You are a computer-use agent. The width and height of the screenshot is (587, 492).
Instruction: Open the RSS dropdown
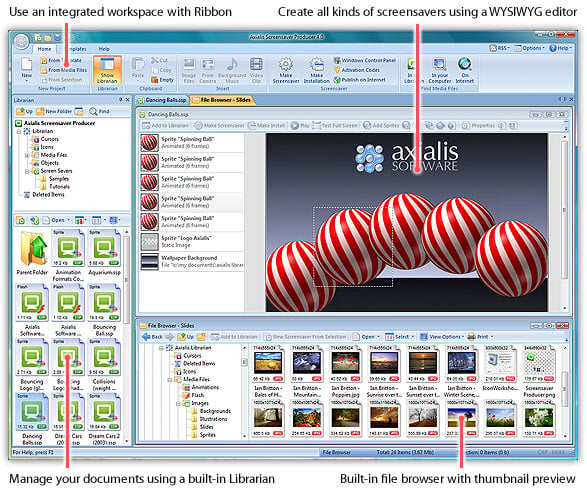pos(500,48)
